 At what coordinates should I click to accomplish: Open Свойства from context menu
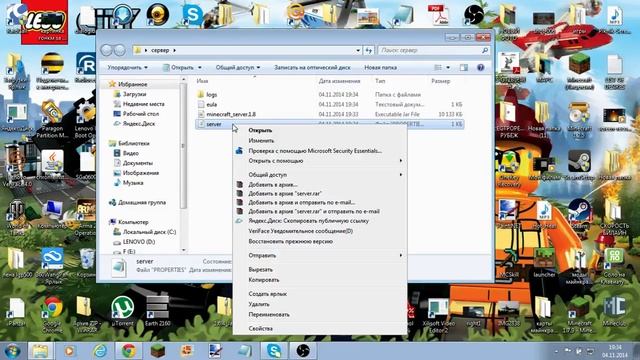point(260,329)
